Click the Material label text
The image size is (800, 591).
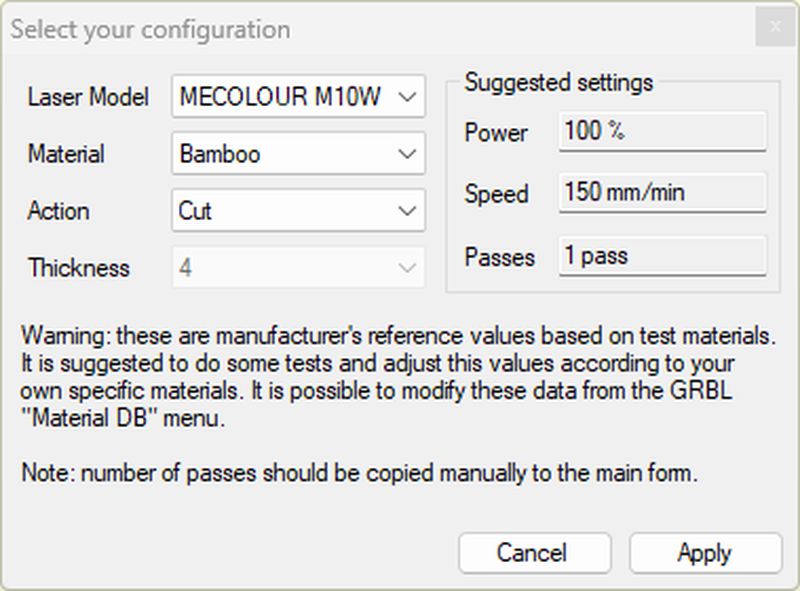(66, 155)
